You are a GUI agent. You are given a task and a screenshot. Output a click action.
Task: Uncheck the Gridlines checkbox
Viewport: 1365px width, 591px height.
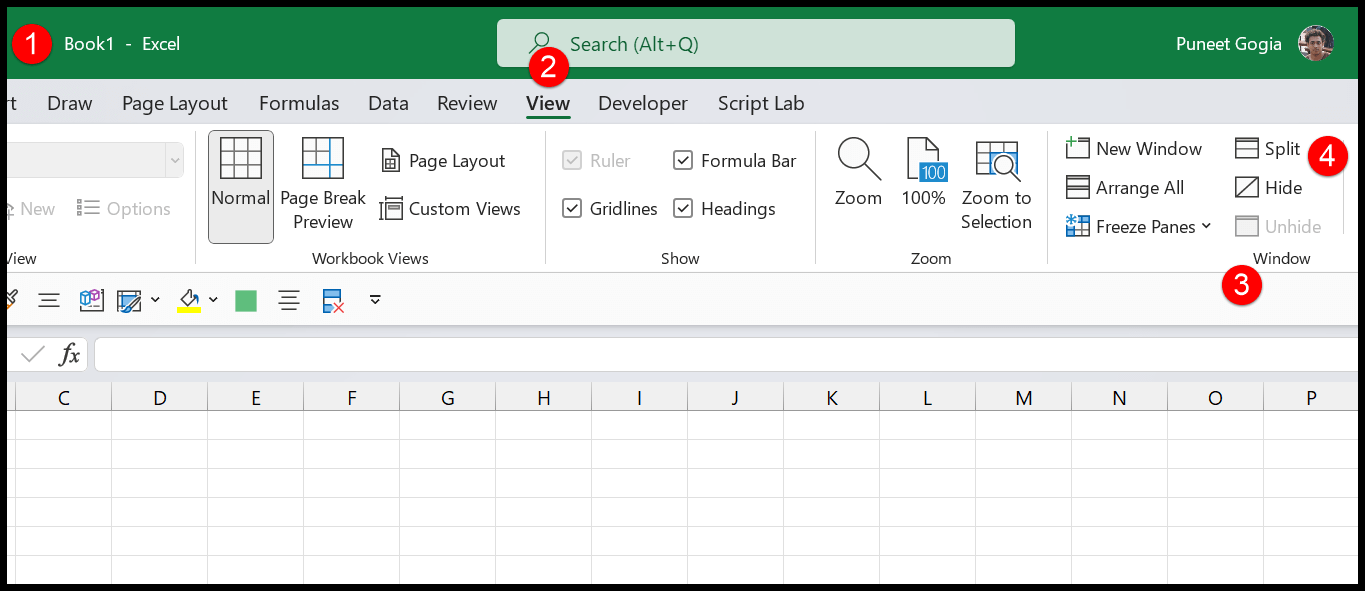(x=572, y=208)
